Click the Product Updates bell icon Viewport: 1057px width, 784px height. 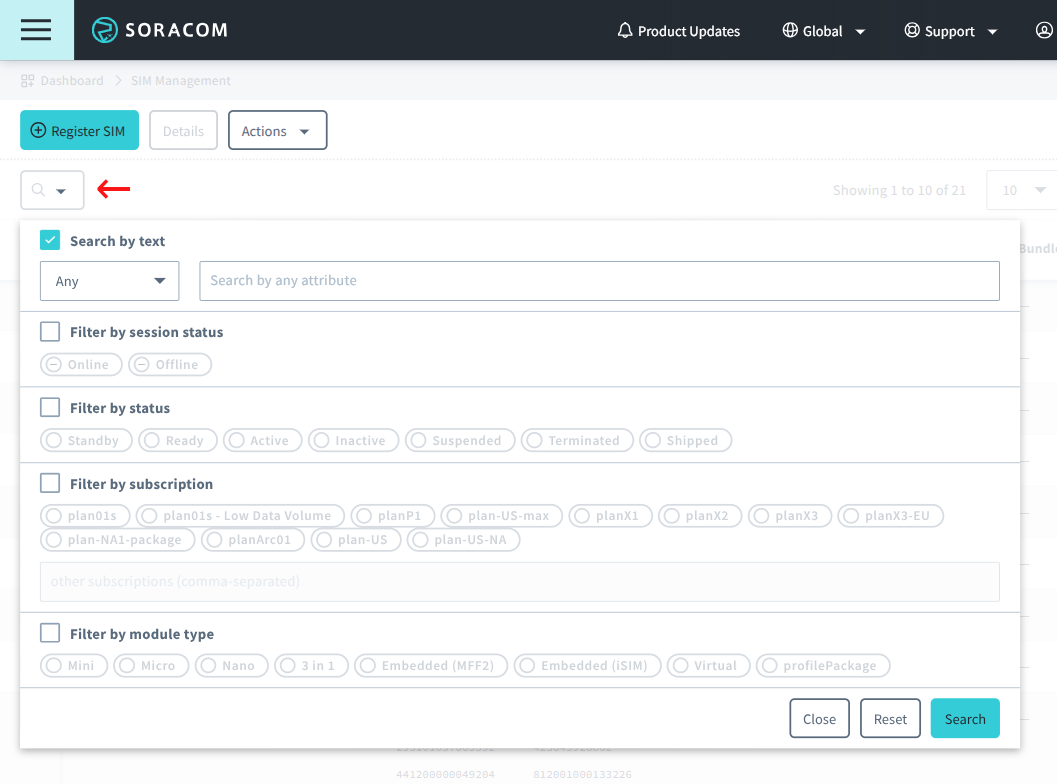coord(625,31)
